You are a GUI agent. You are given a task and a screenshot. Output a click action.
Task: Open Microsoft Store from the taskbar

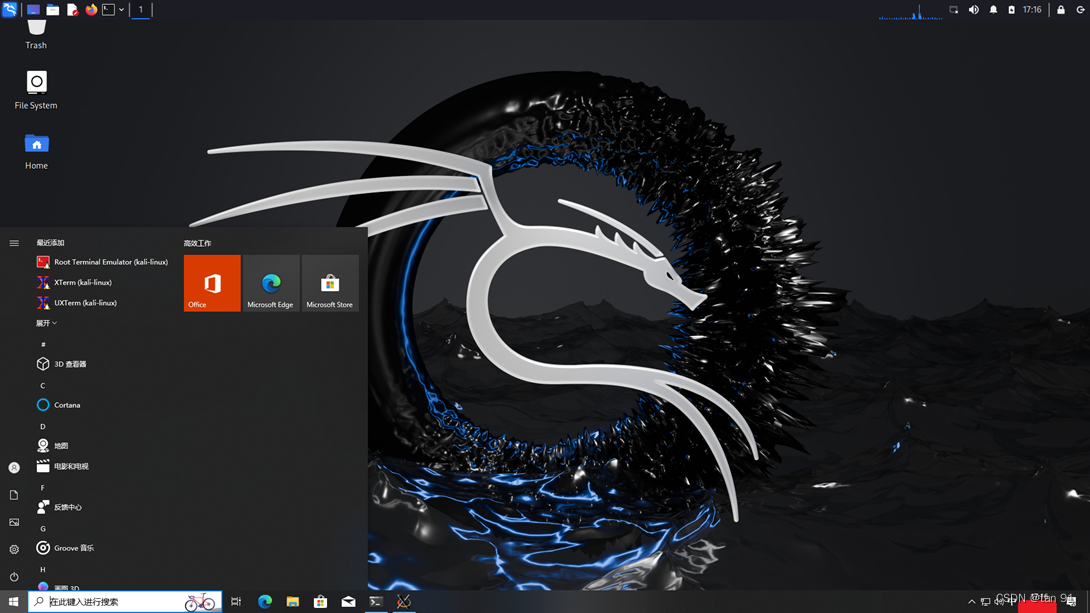tap(320, 602)
